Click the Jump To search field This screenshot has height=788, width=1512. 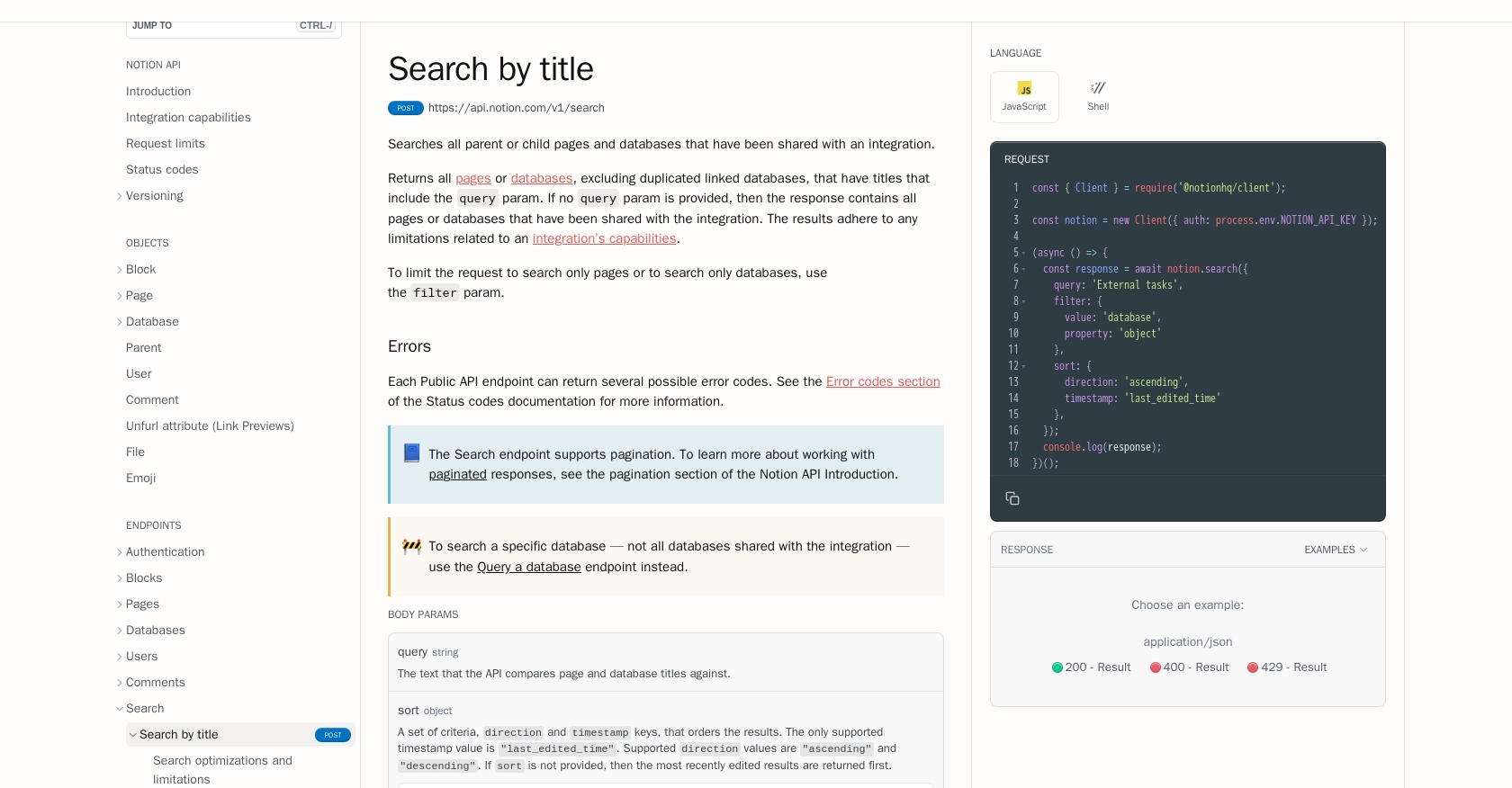(234, 27)
